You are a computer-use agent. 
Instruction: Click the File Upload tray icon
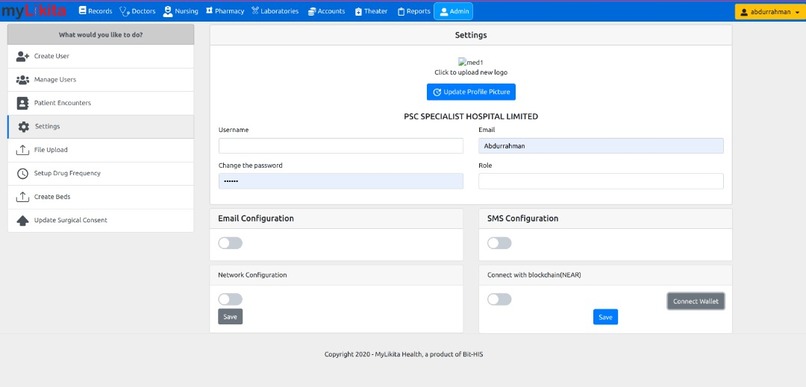point(23,150)
